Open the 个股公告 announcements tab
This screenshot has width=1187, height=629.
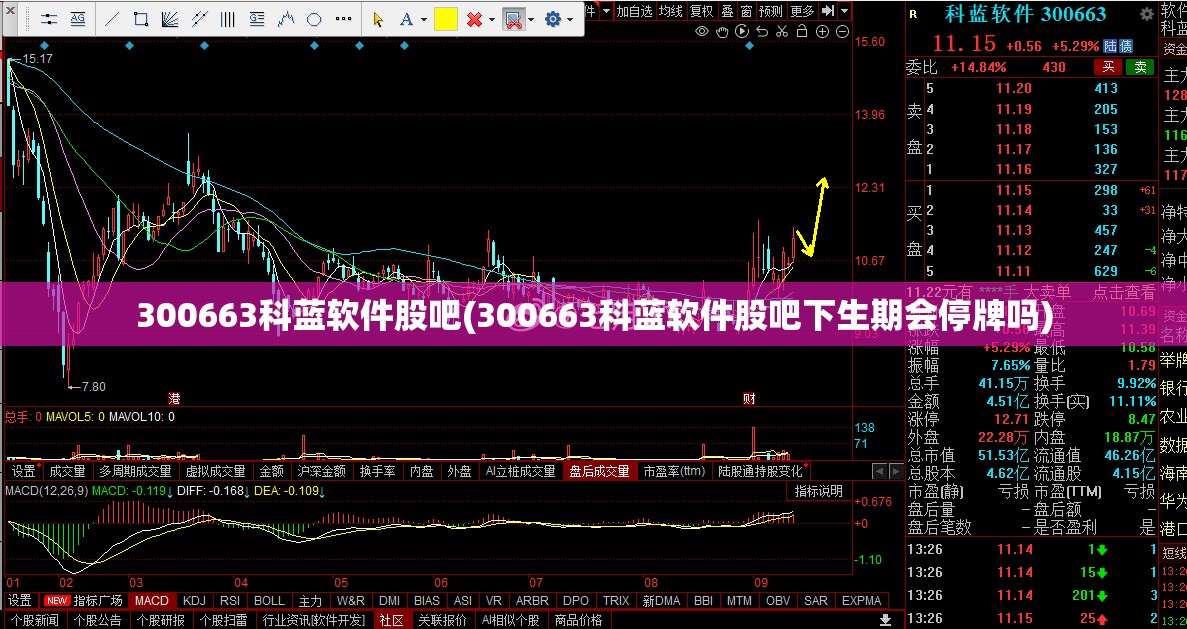tap(98, 620)
